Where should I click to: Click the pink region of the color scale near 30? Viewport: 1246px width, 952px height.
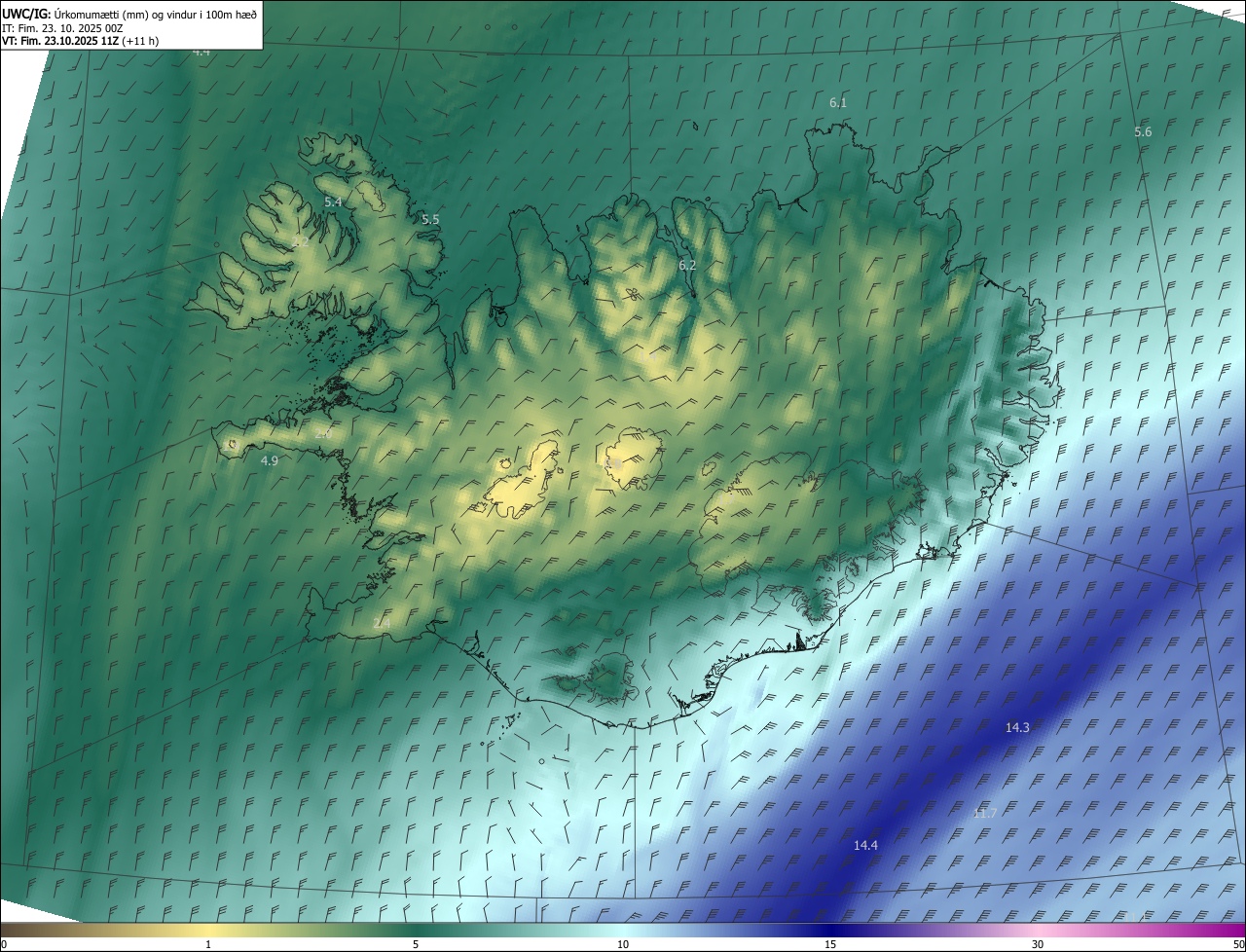pyautogui.click(x=1038, y=930)
